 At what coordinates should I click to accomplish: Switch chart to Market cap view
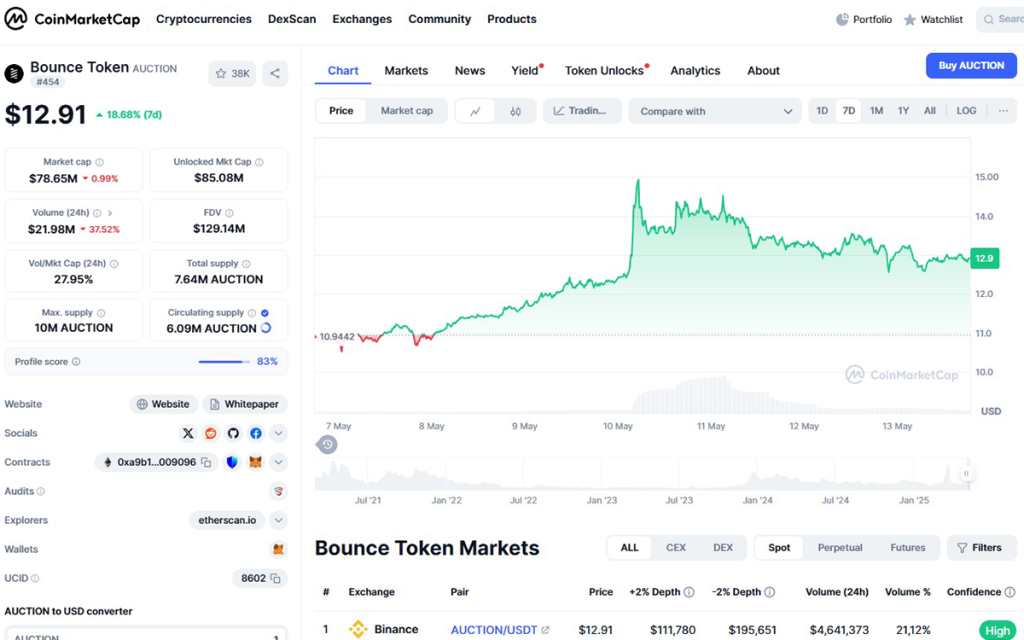tap(406, 111)
